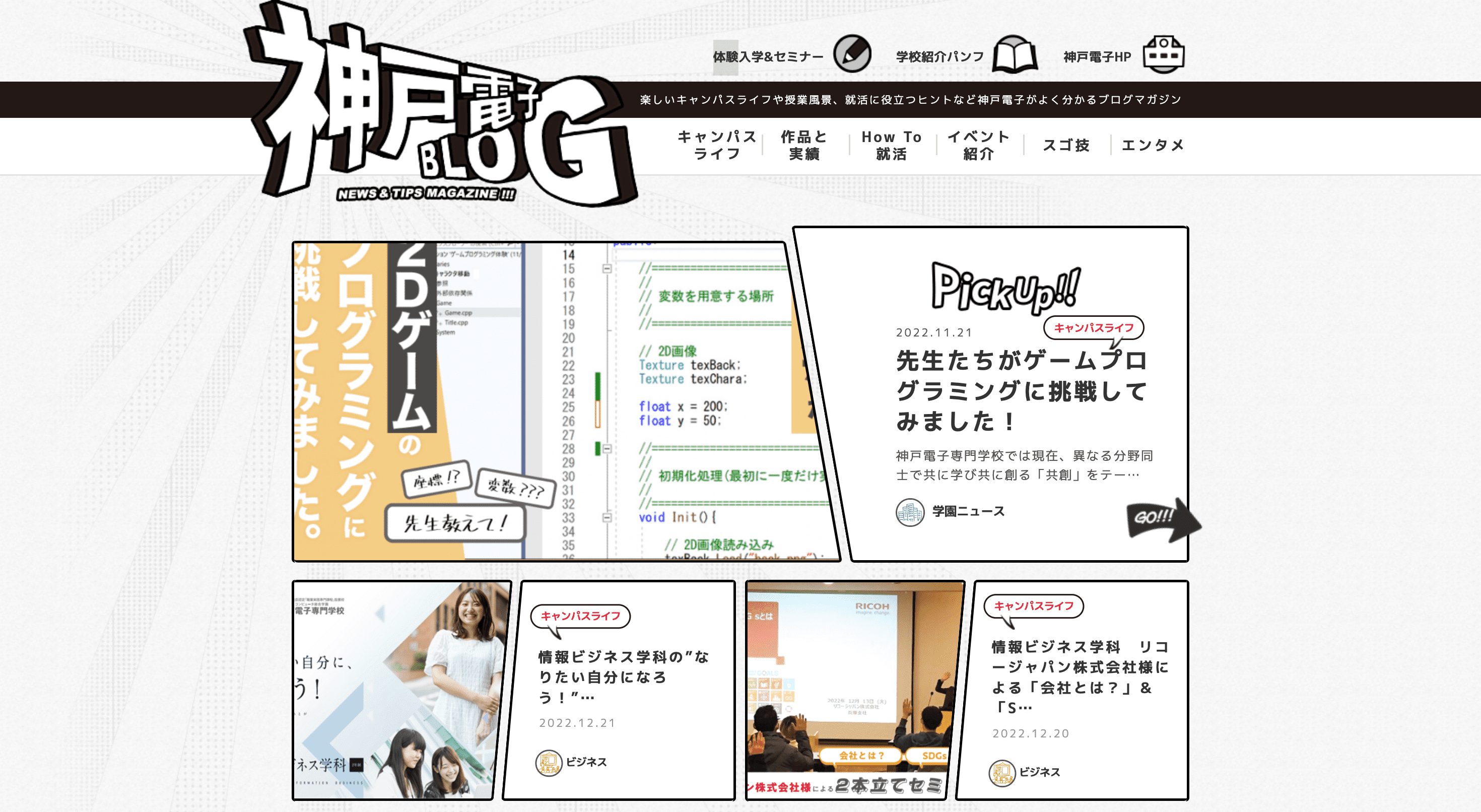Open the RICOH seminar photo thumbnail
Viewport: 1481px width, 812px height.
point(854,690)
